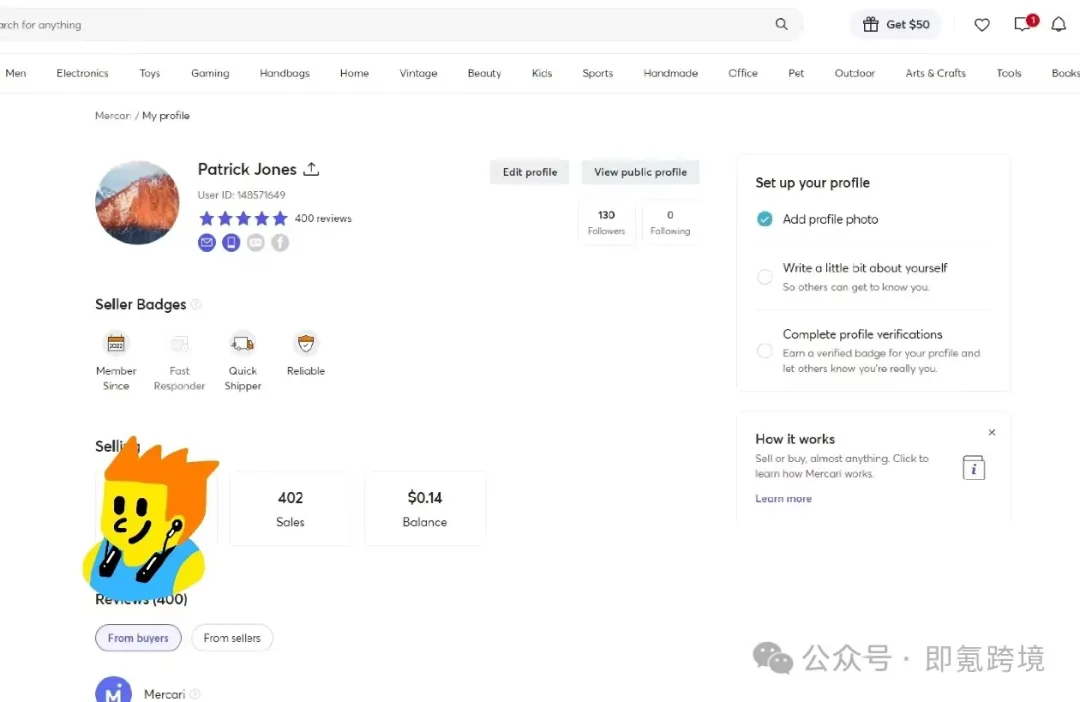Click the Edit profile button
This screenshot has width=1080, height=702.
[x=530, y=172]
